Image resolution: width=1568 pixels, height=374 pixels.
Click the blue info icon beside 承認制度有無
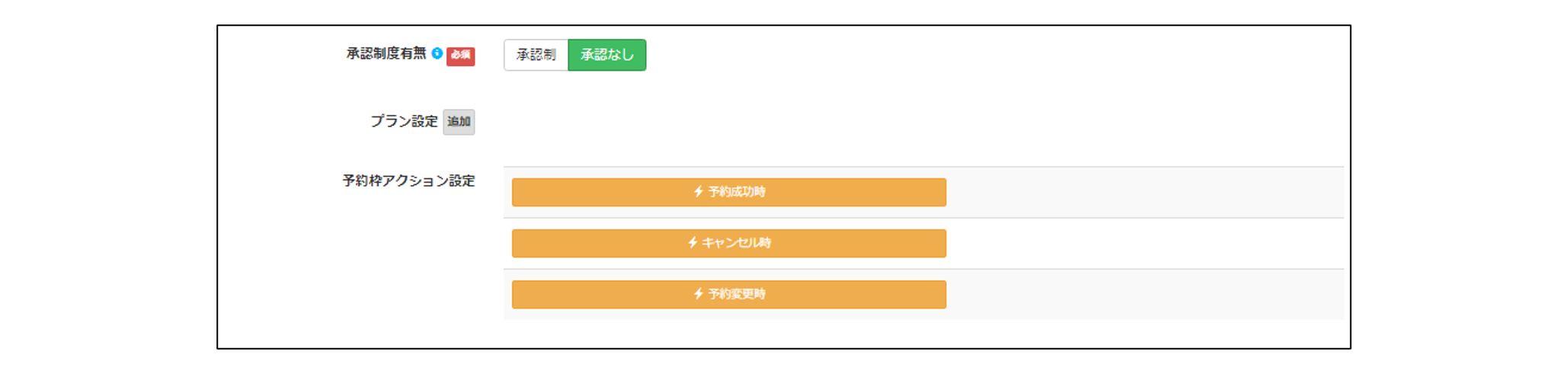pos(437,53)
